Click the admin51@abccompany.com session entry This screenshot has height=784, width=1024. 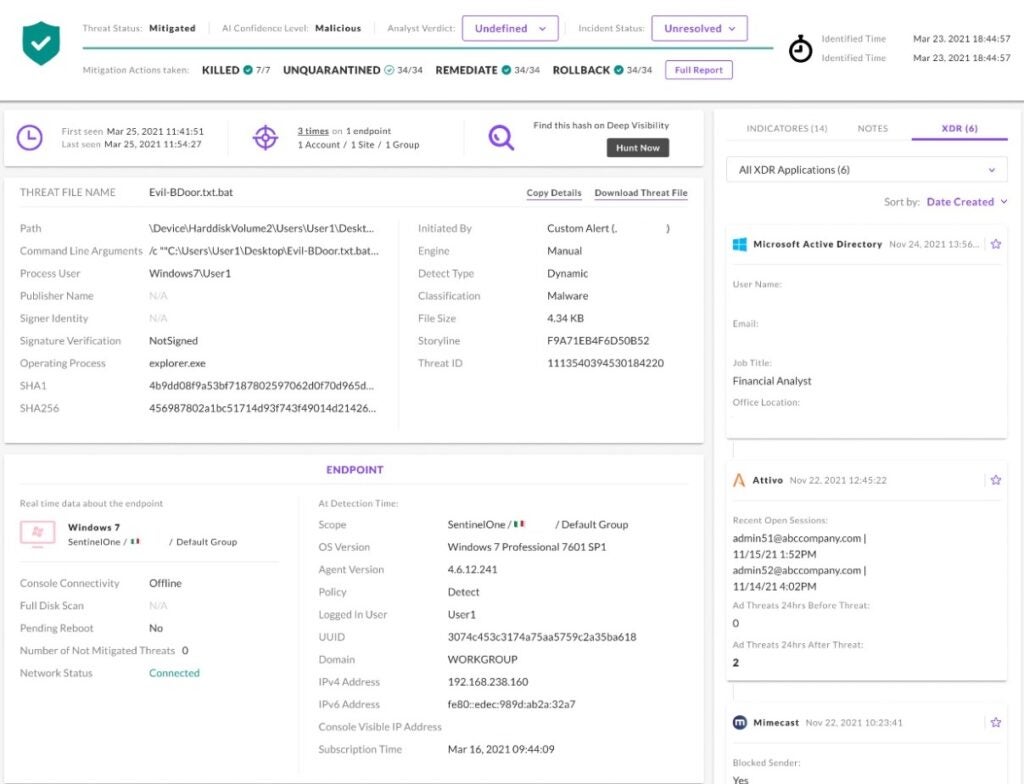[799, 538]
